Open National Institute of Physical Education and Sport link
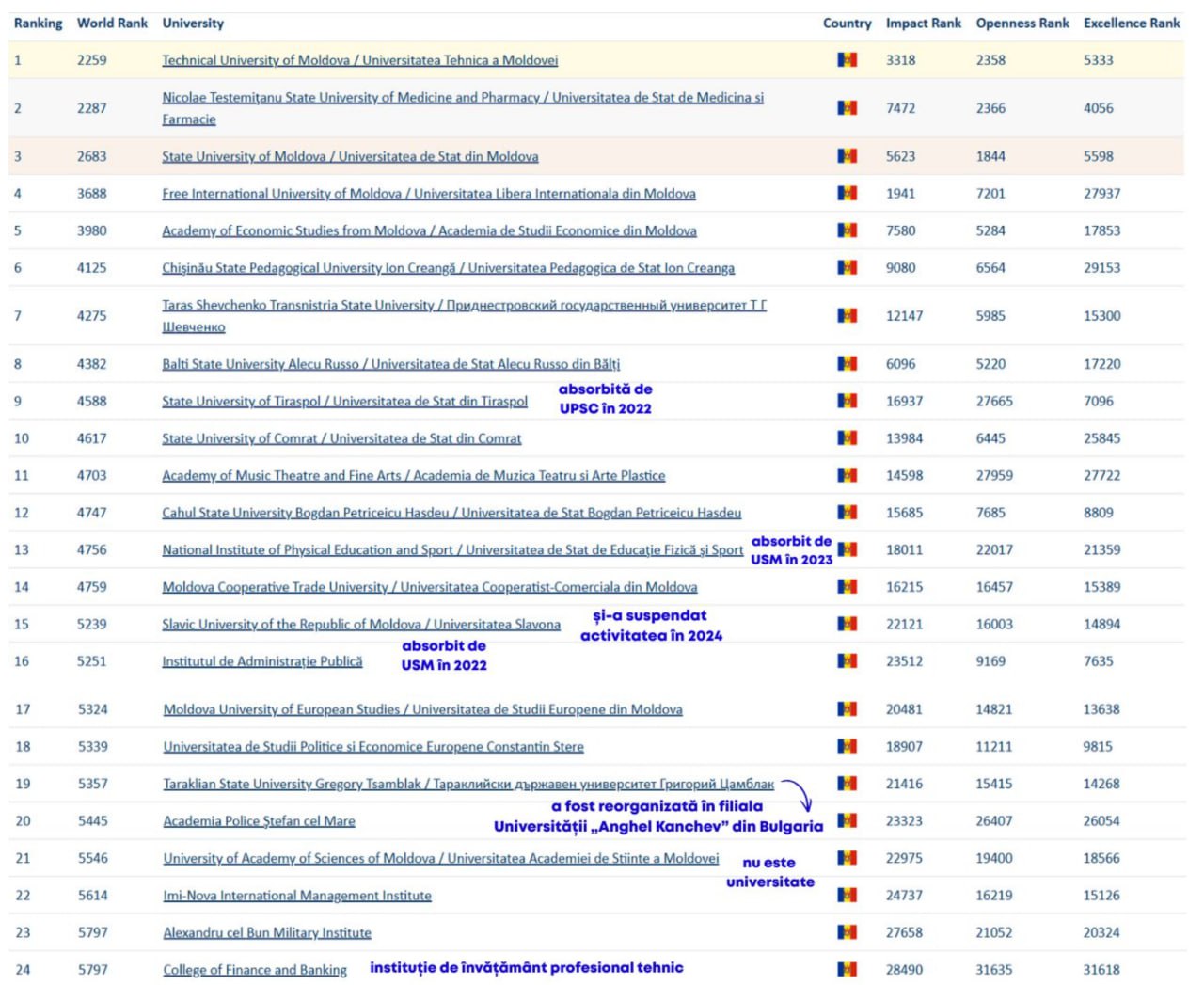 click(452, 549)
